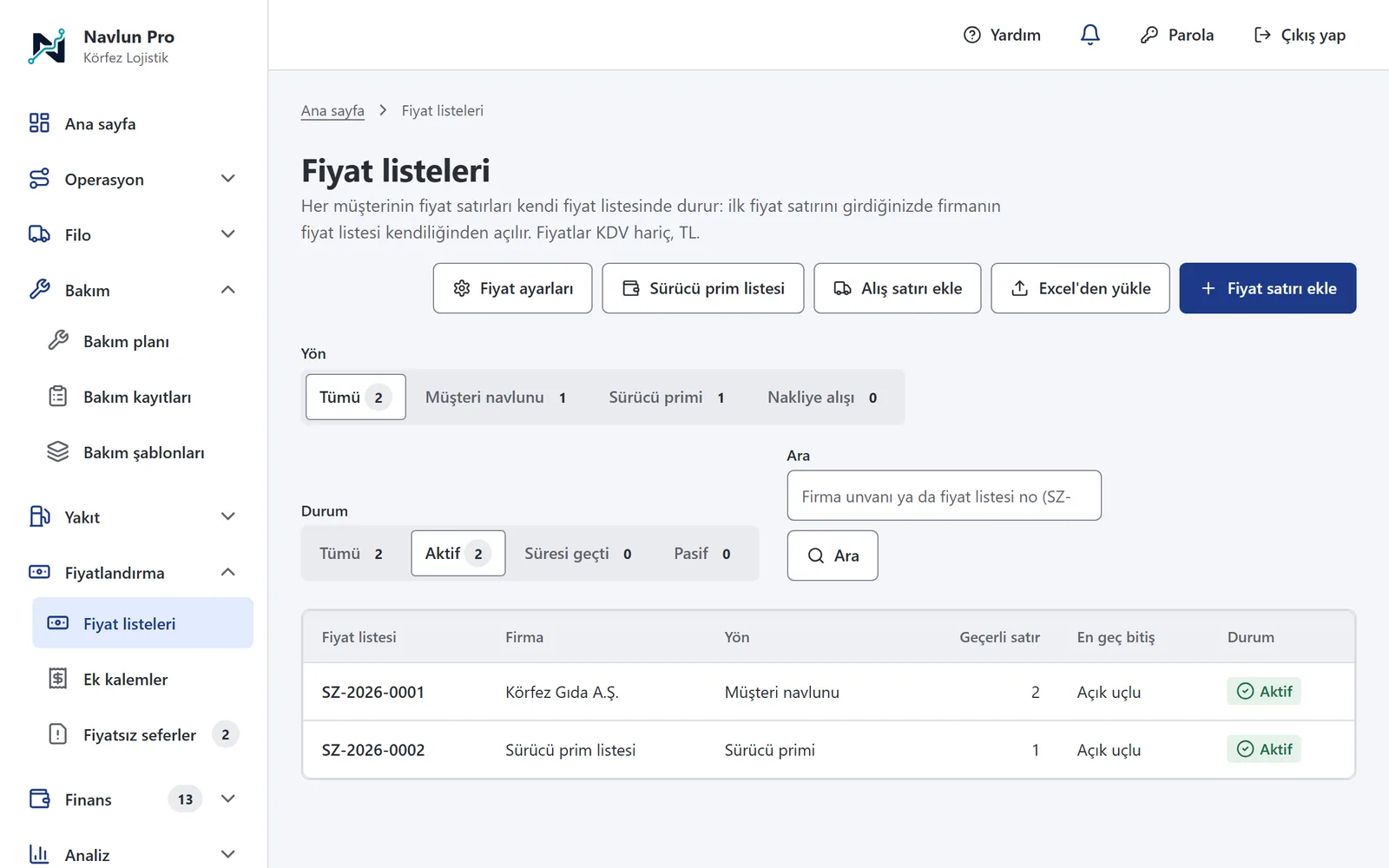1389x868 pixels.
Task: Click Aktif badge in SZ-2026-0002 row
Action: tap(1264, 749)
